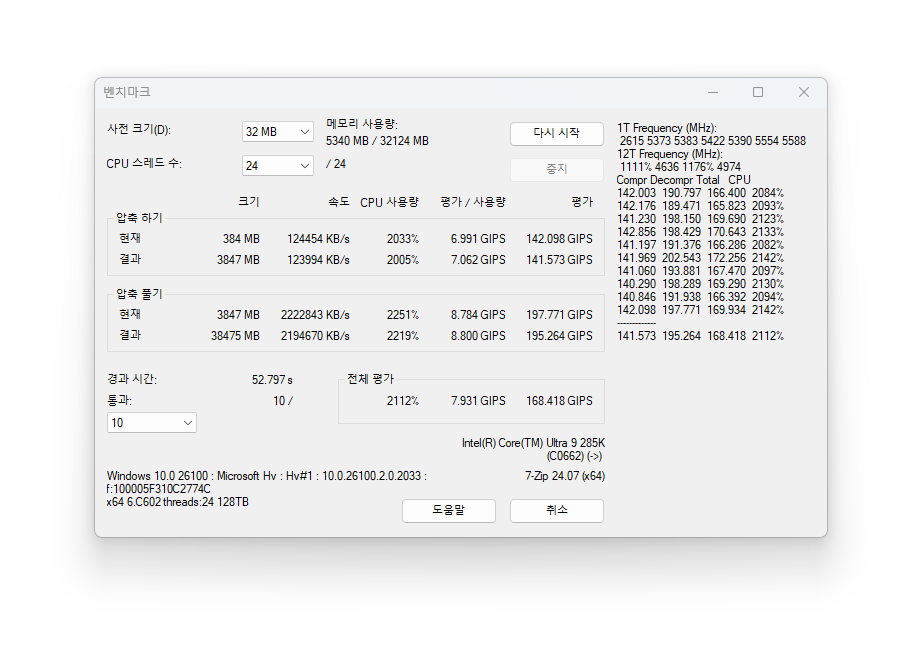Click the 압축 하기 group header
This screenshot has width=921, height=663.
pyautogui.click(x=139, y=218)
